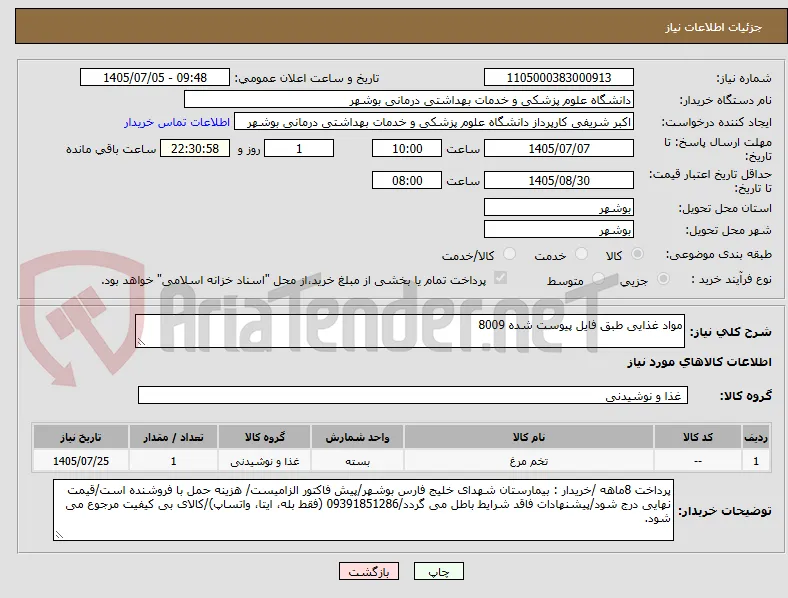Click the response deadline date 1405/07/07
The width and height of the screenshot is (788, 598).
(x=559, y=148)
